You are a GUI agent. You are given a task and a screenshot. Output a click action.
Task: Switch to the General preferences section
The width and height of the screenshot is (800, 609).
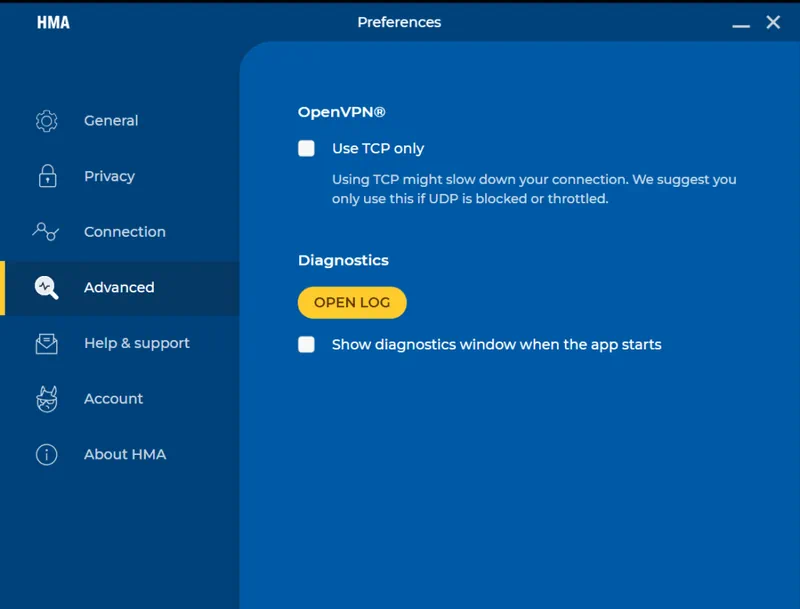point(110,120)
